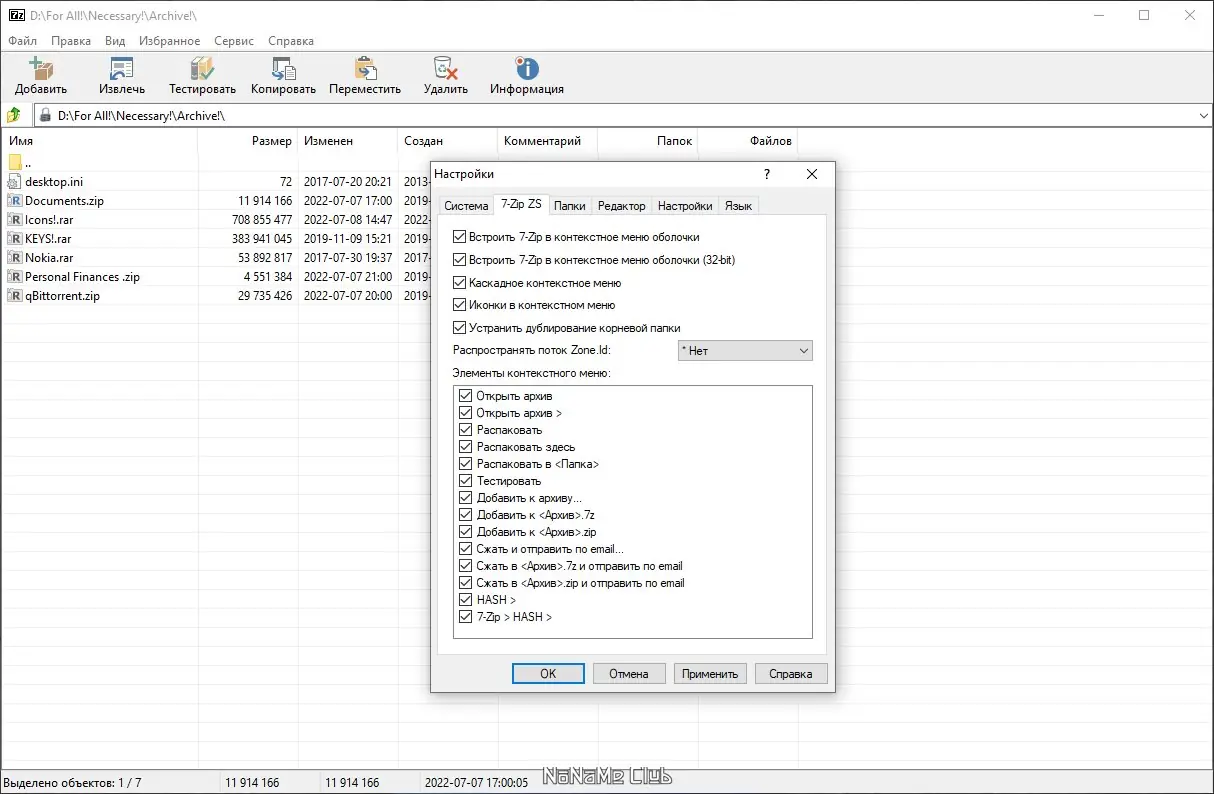
Task: Click the Применить button
Action: (710, 674)
